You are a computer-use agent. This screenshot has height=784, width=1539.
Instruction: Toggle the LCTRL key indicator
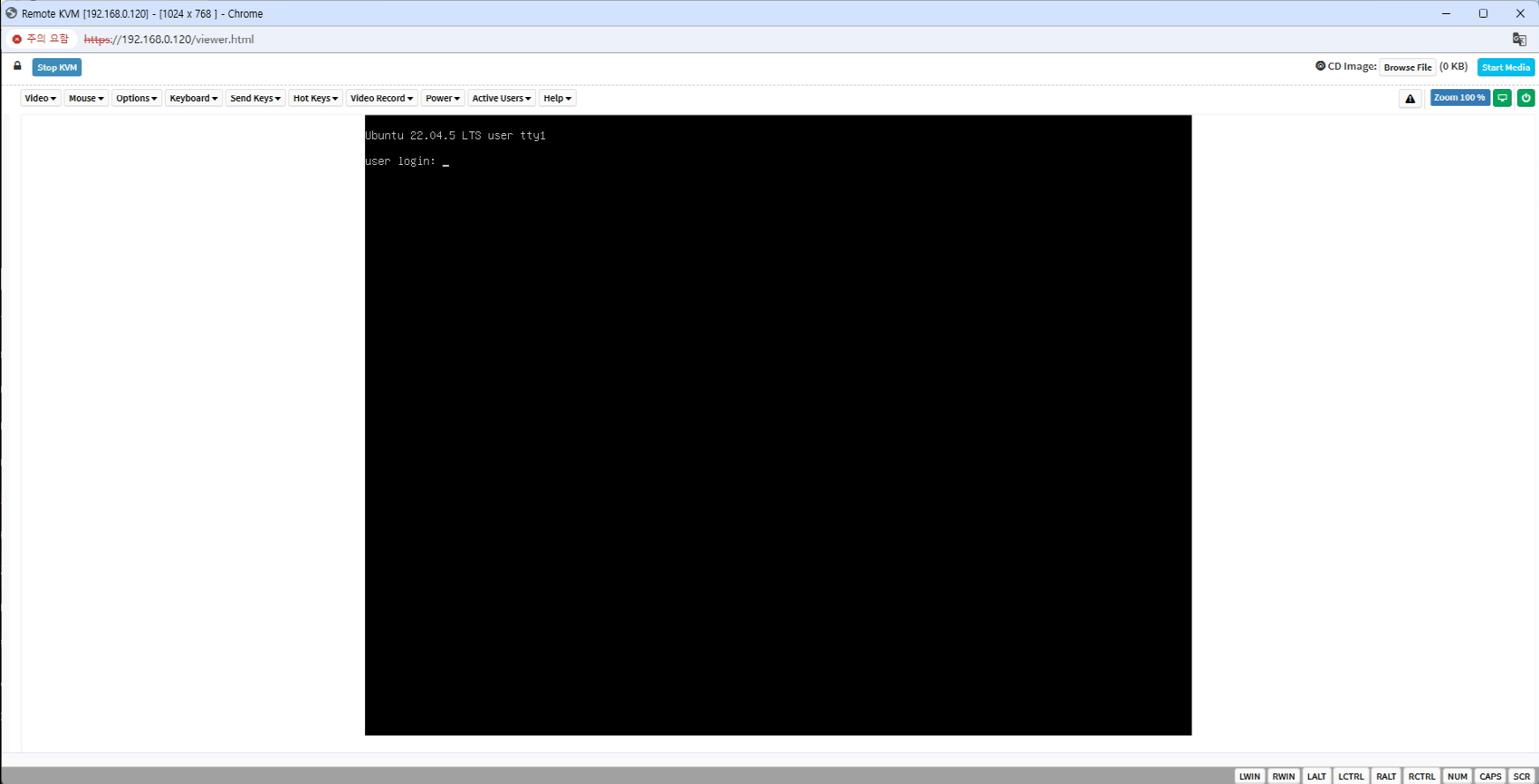(1351, 776)
